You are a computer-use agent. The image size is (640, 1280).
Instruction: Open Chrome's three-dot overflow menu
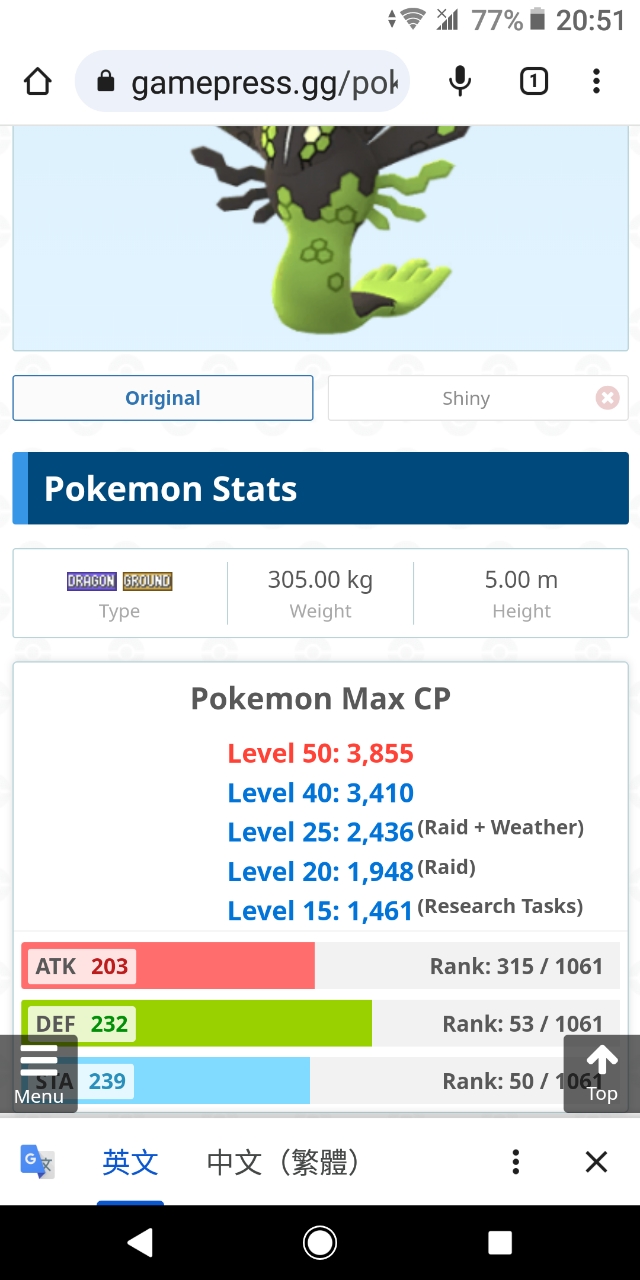pyautogui.click(x=596, y=81)
